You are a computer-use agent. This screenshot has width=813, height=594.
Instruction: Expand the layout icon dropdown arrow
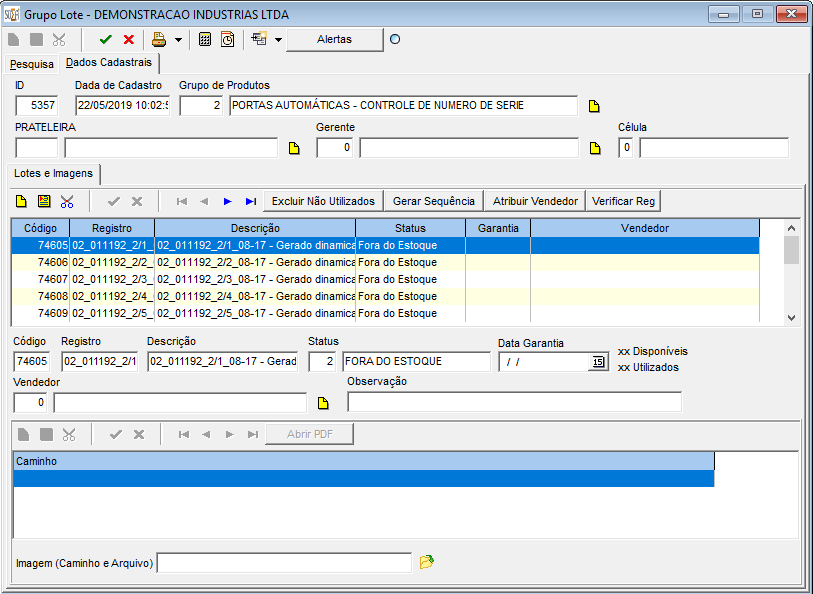click(278, 40)
